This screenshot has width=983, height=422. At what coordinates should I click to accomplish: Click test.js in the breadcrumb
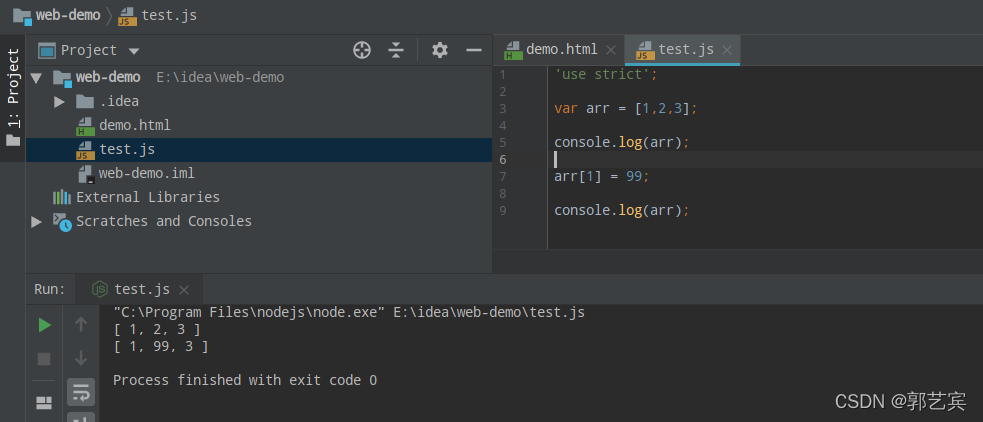pyautogui.click(x=157, y=15)
